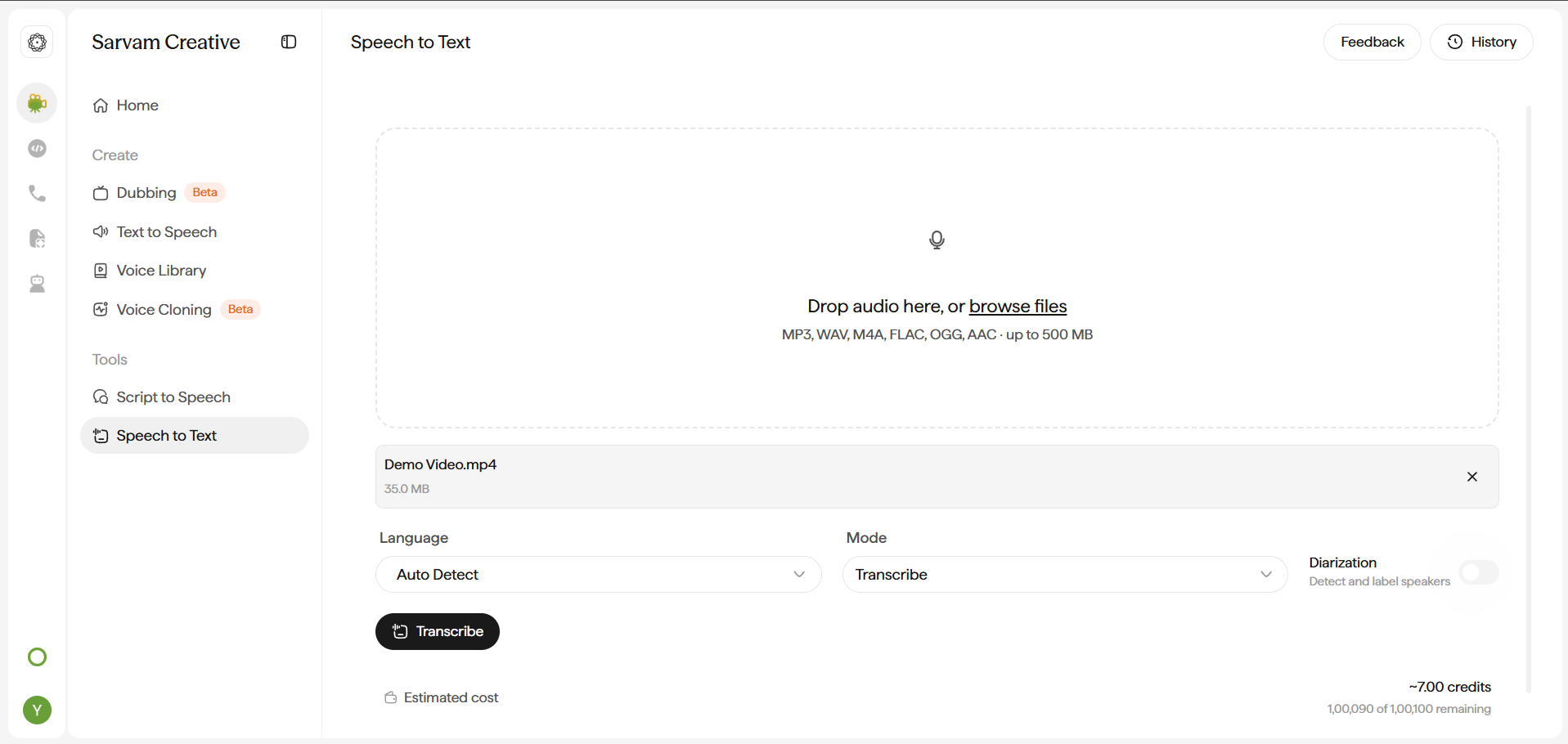The width and height of the screenshot is (1568, 744).
Task: Remove the Demo Video.mp4 file
Action: pos(1472,477)
